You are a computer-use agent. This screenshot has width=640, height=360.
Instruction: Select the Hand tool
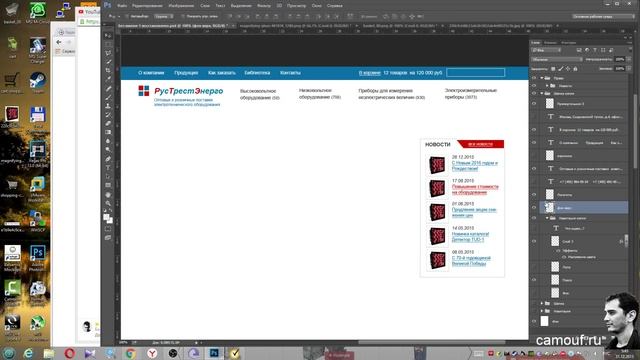pyautogui.click(x=108, y=194)
